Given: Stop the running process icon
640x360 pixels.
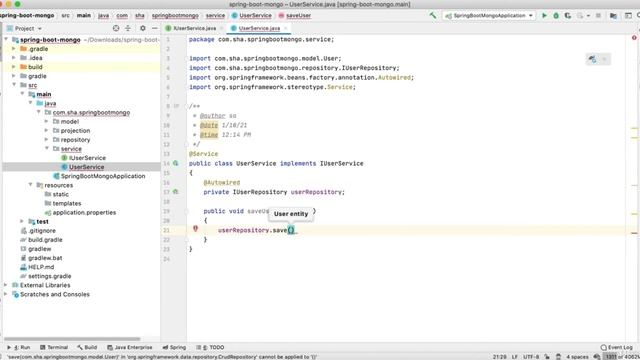Looking at the screenshot, I should (x=598, y=16).
